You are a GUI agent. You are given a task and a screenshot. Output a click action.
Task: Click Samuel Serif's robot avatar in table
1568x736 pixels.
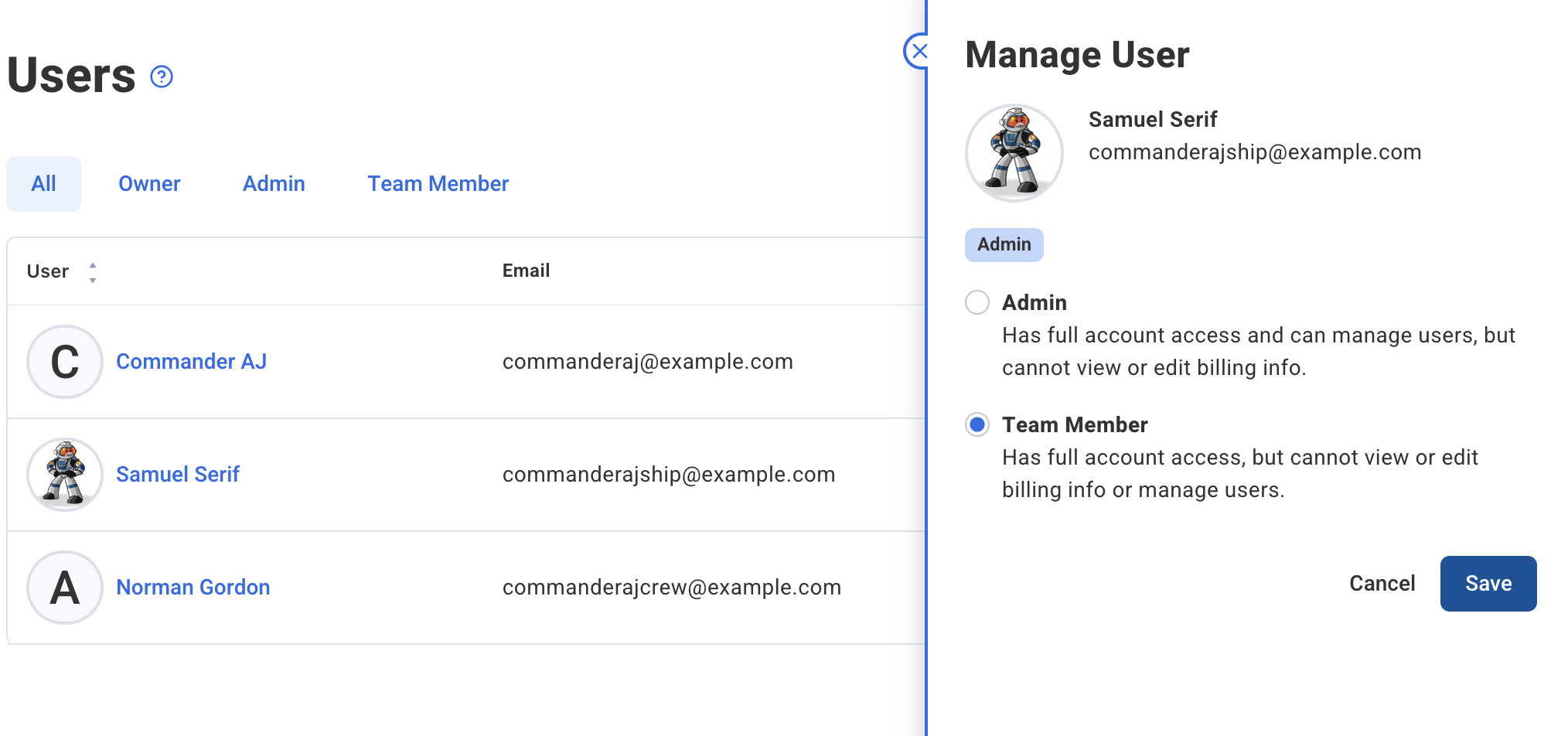pyautogui.click(x=65, y=475)
